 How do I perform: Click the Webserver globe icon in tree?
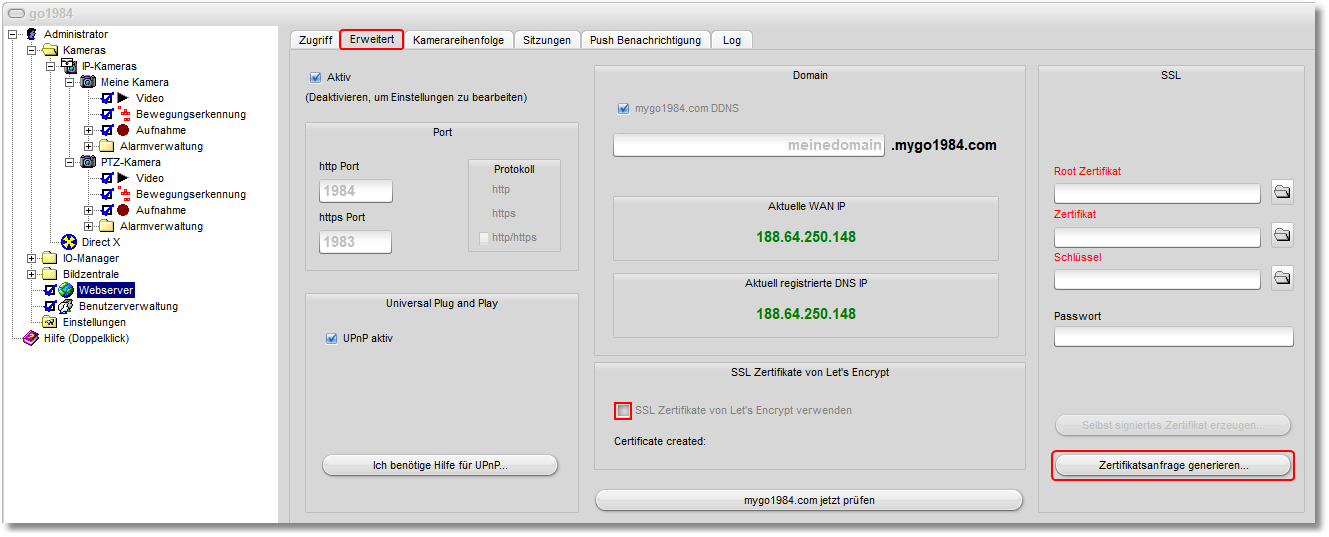[66, 290]
